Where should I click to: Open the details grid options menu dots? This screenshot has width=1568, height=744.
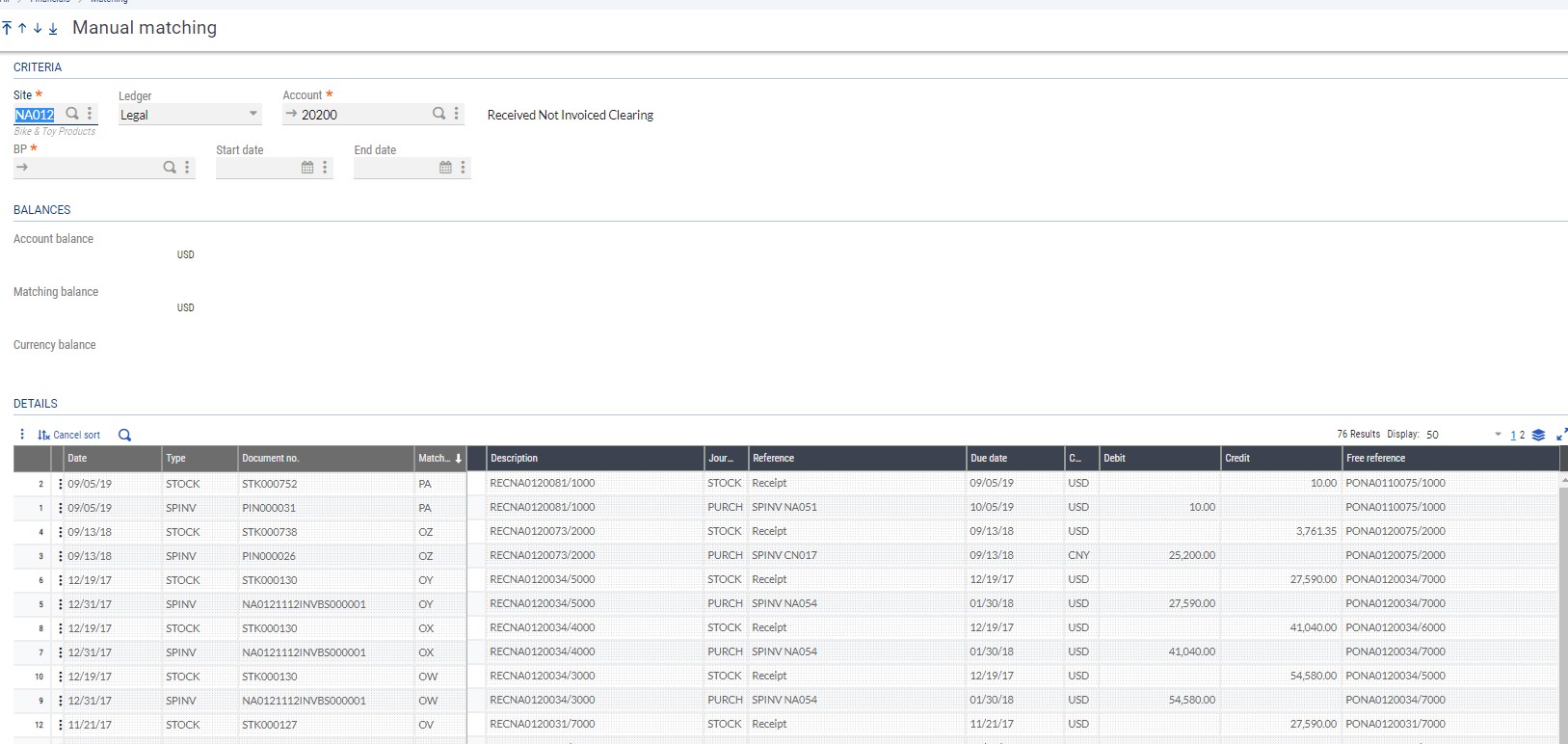click(22, 435)
